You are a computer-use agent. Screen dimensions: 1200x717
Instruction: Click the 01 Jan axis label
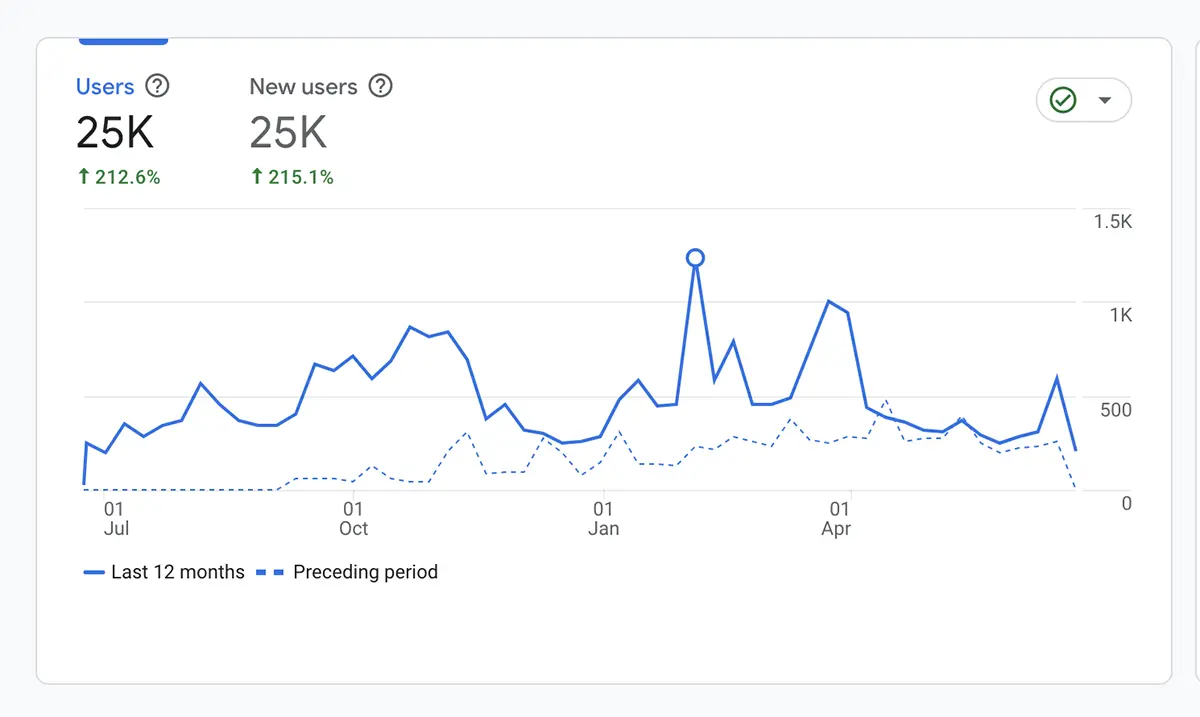pos(603,519)
